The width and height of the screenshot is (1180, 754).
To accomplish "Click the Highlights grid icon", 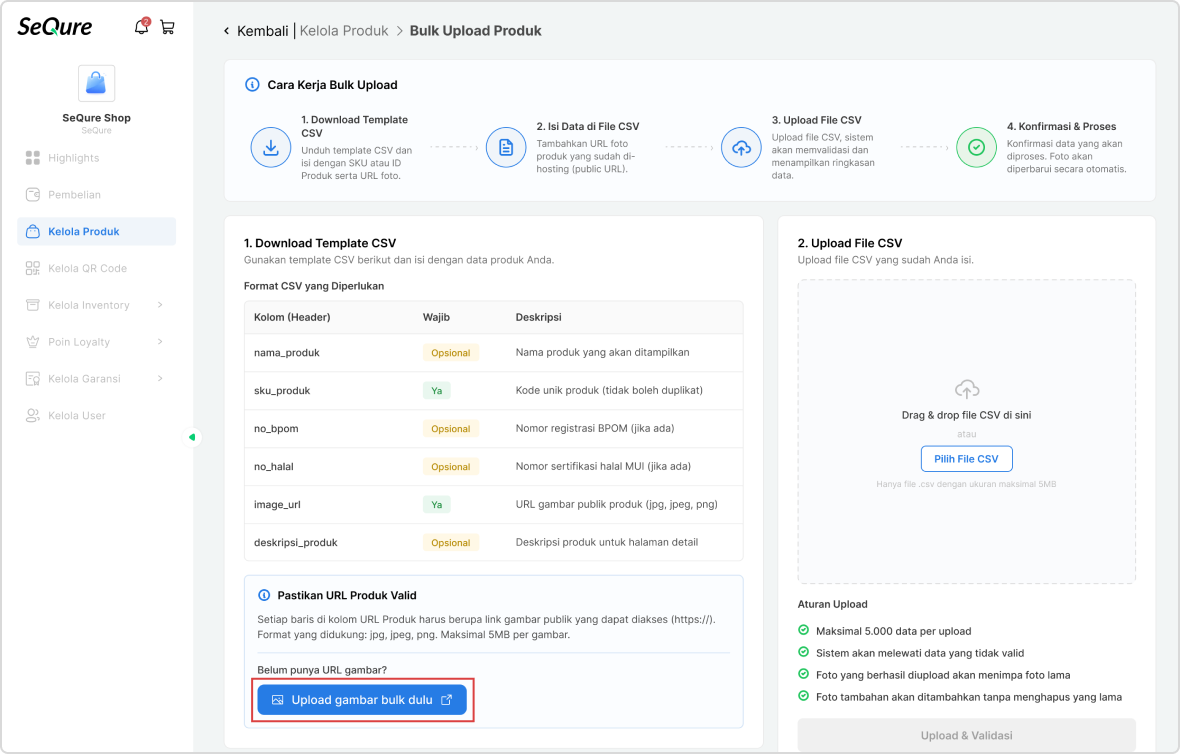I will click(x=32, y=158).
